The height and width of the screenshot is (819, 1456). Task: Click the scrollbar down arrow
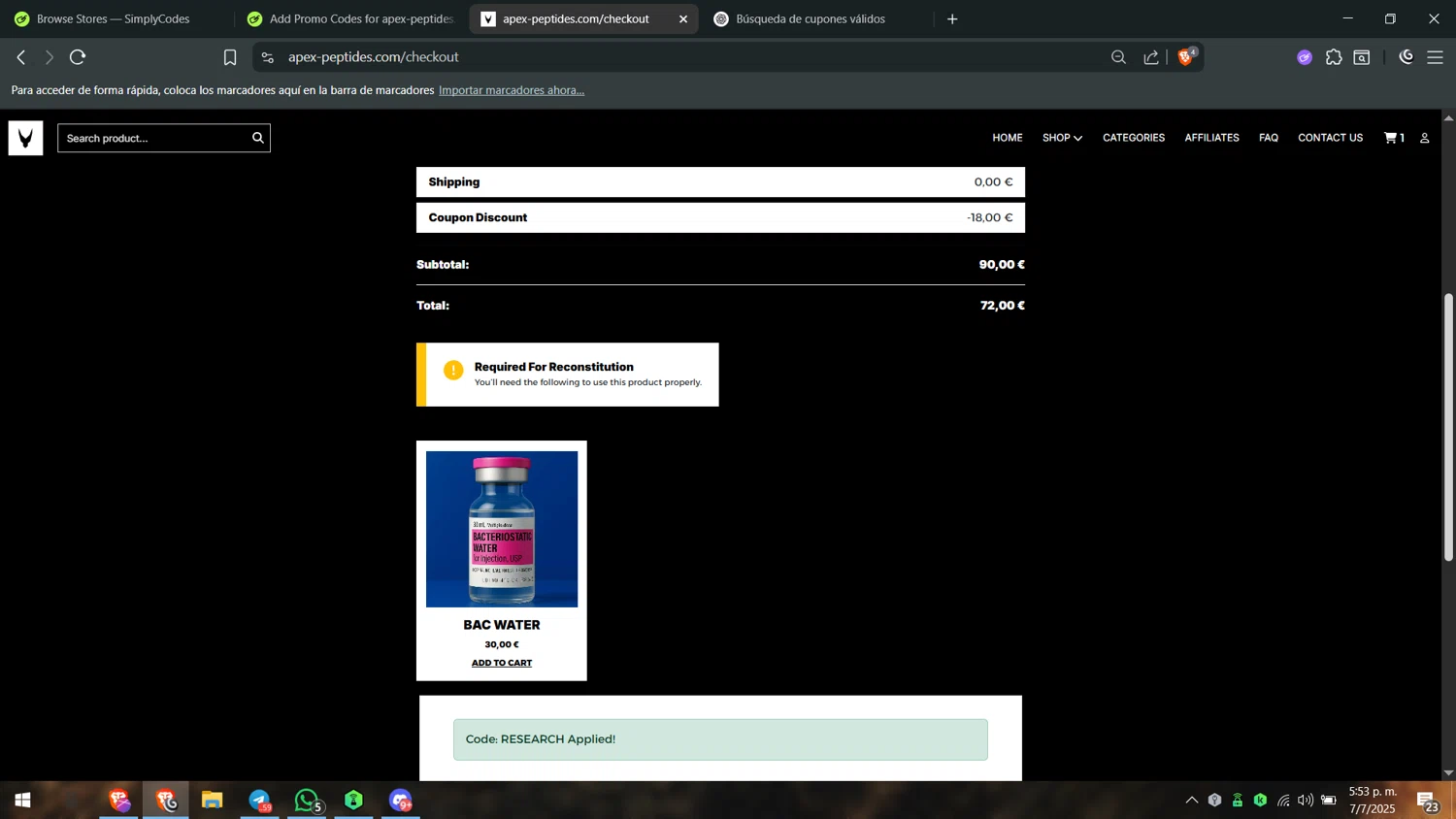coord(1448,773)
